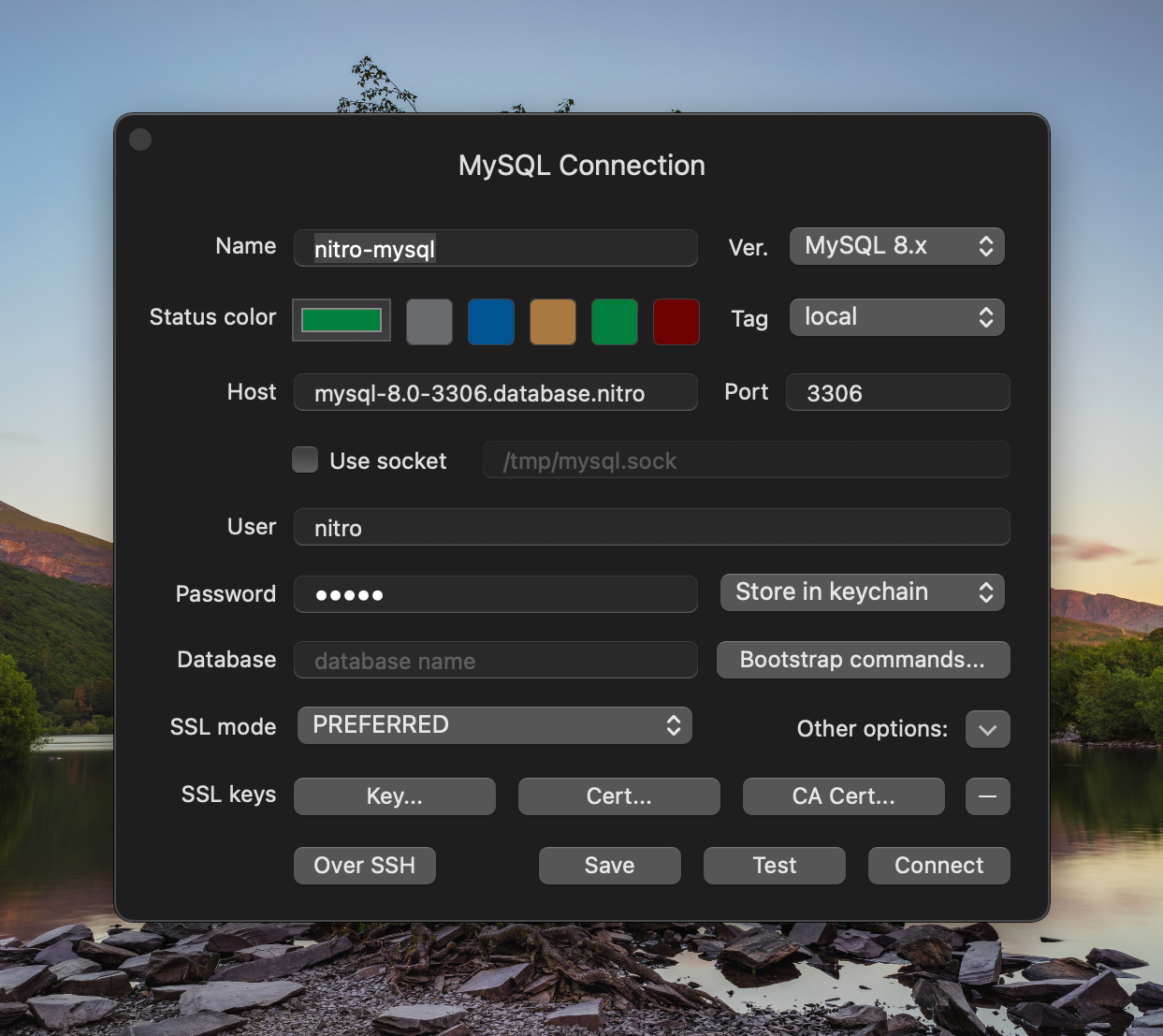Click the Port field showing 3306

click(898, 393)
